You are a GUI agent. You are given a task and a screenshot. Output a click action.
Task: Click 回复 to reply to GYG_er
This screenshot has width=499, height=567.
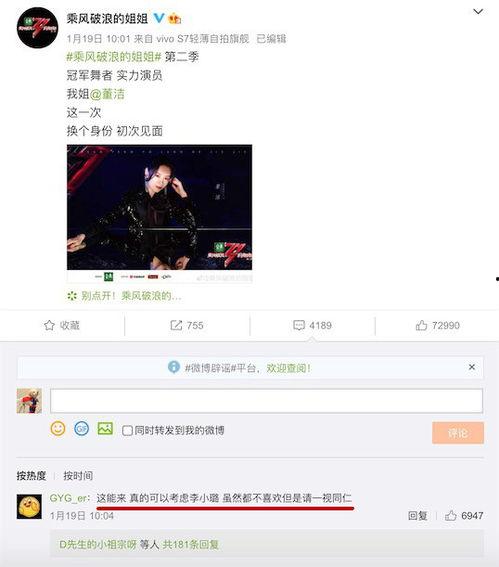click(418, 516)
